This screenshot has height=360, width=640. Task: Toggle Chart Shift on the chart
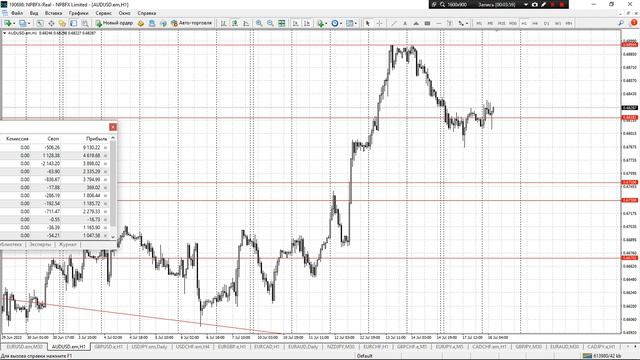(307, 23)
